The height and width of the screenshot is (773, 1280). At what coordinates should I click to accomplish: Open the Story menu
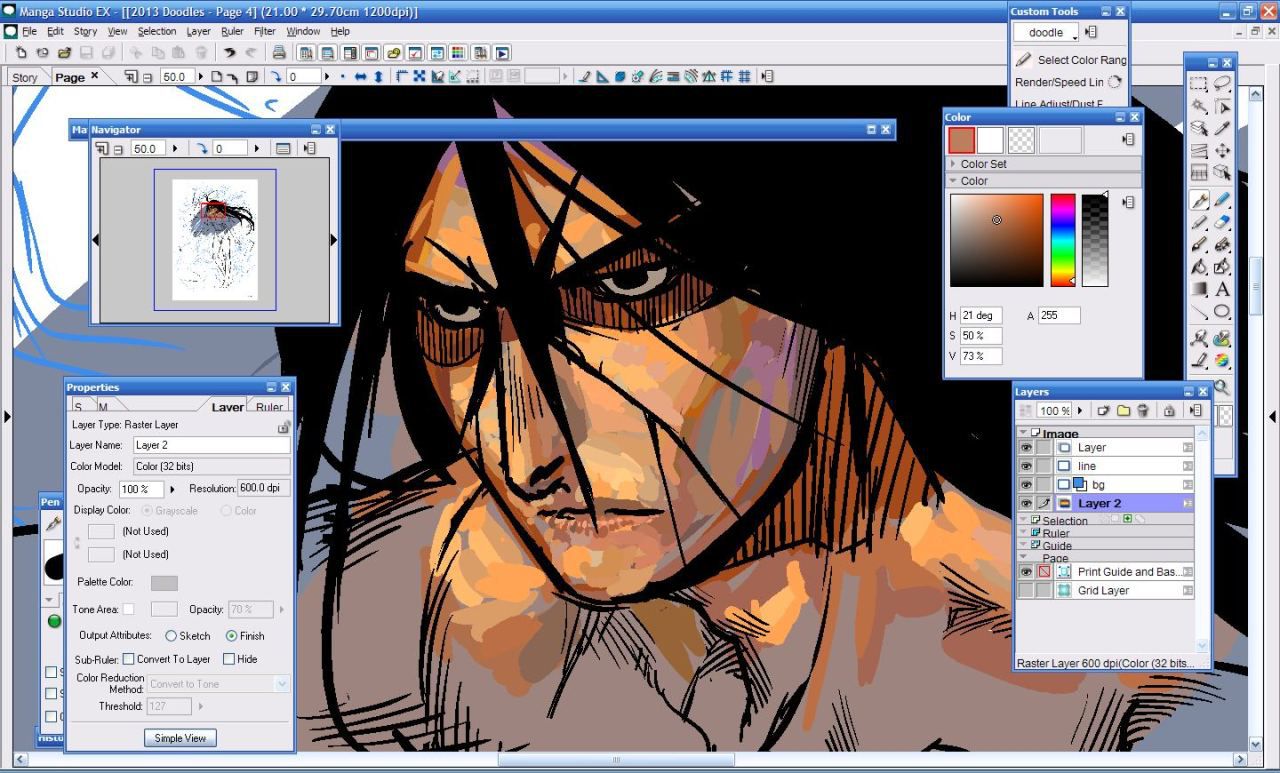point(85,31)
